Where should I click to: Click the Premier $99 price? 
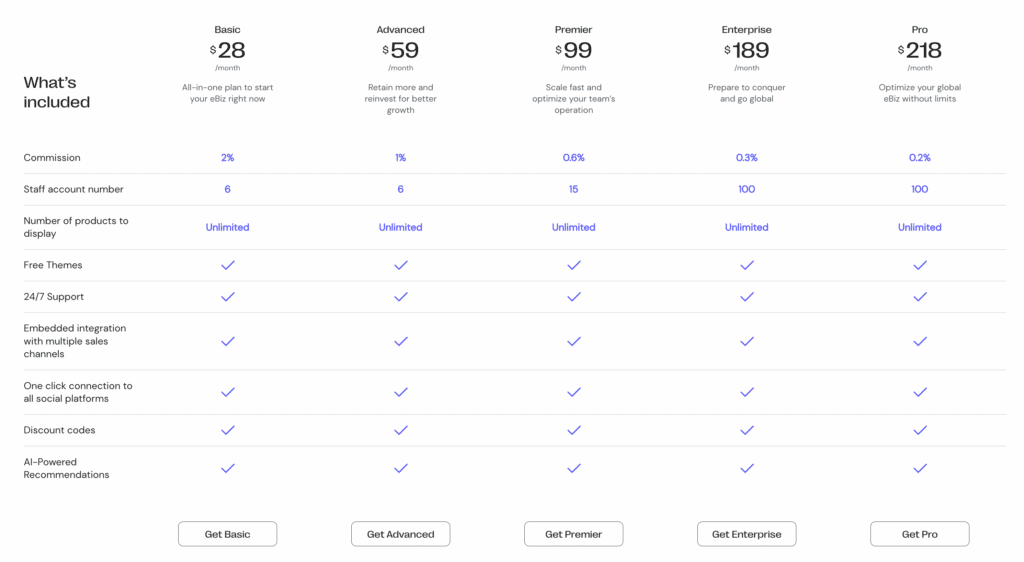point(573,50)
